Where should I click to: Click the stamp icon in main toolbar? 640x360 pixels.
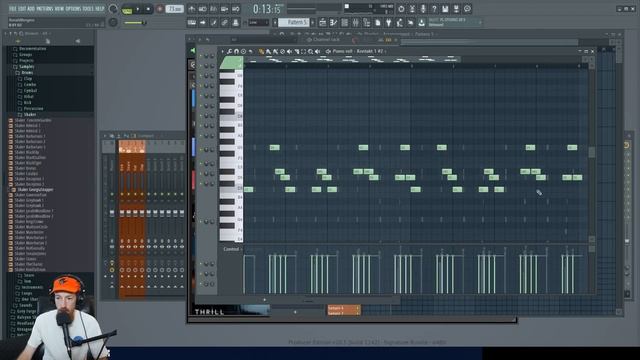[x=236, y=23]
